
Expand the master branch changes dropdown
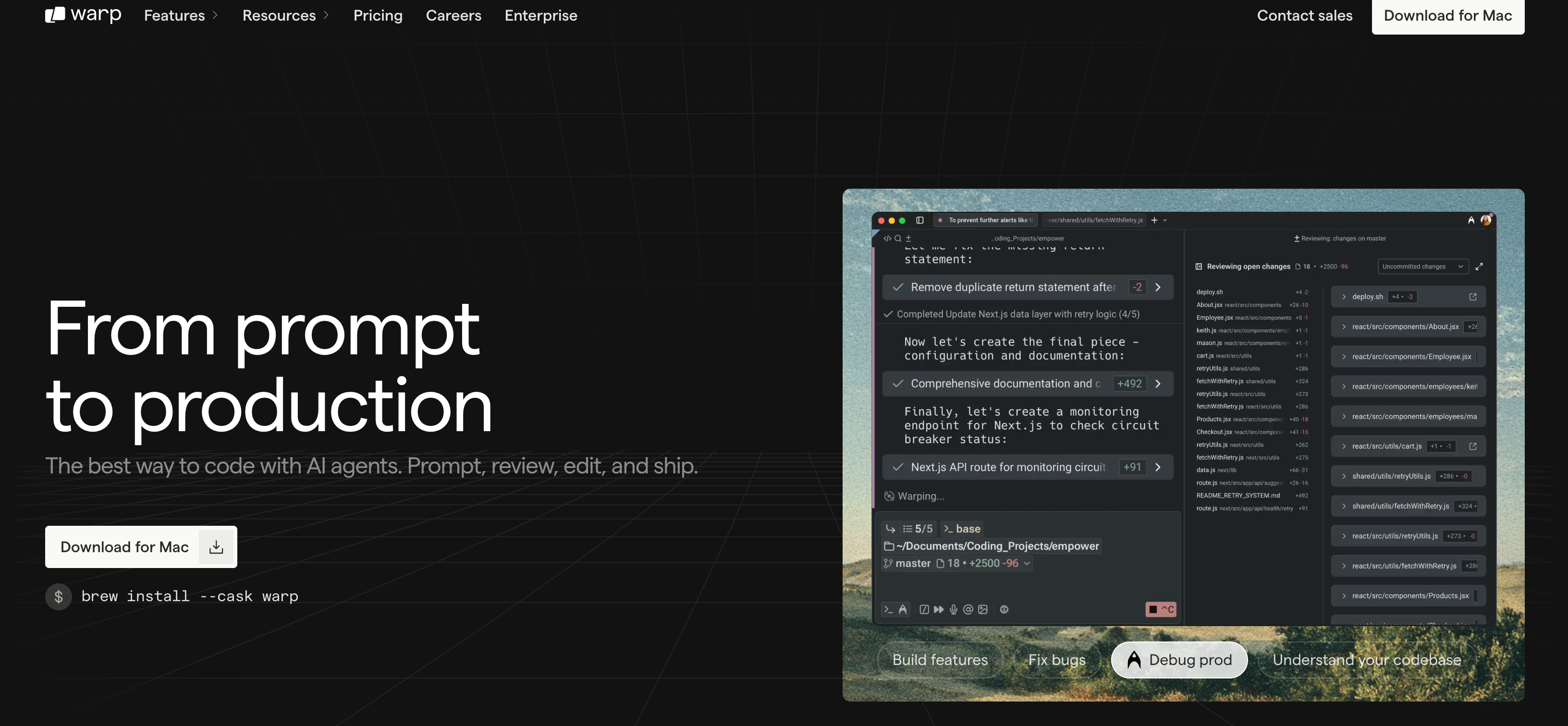click(x=1027, y=564)
